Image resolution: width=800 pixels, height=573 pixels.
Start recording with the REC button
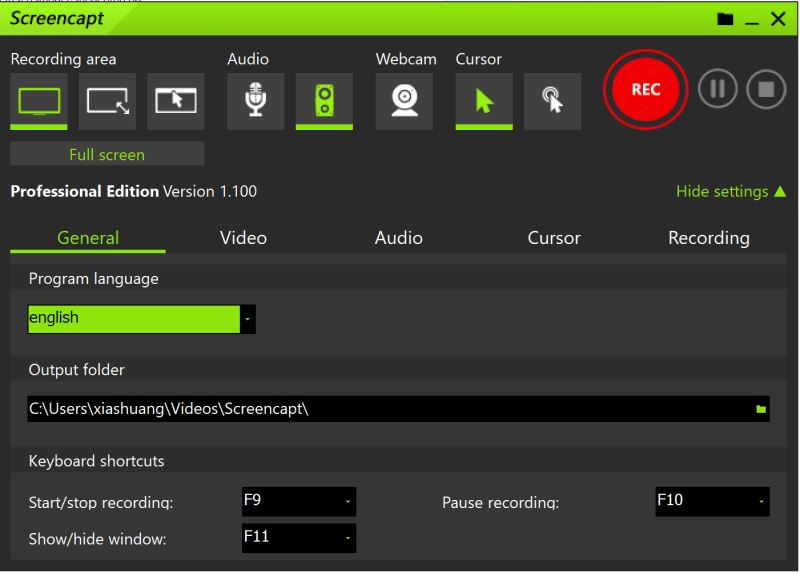645,89
